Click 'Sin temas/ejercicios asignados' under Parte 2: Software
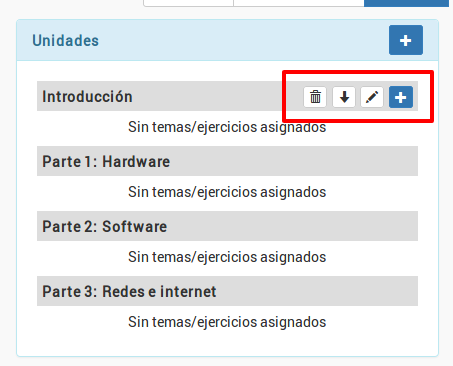The width and height of the screenshot is (453, 366). (227, 257)
